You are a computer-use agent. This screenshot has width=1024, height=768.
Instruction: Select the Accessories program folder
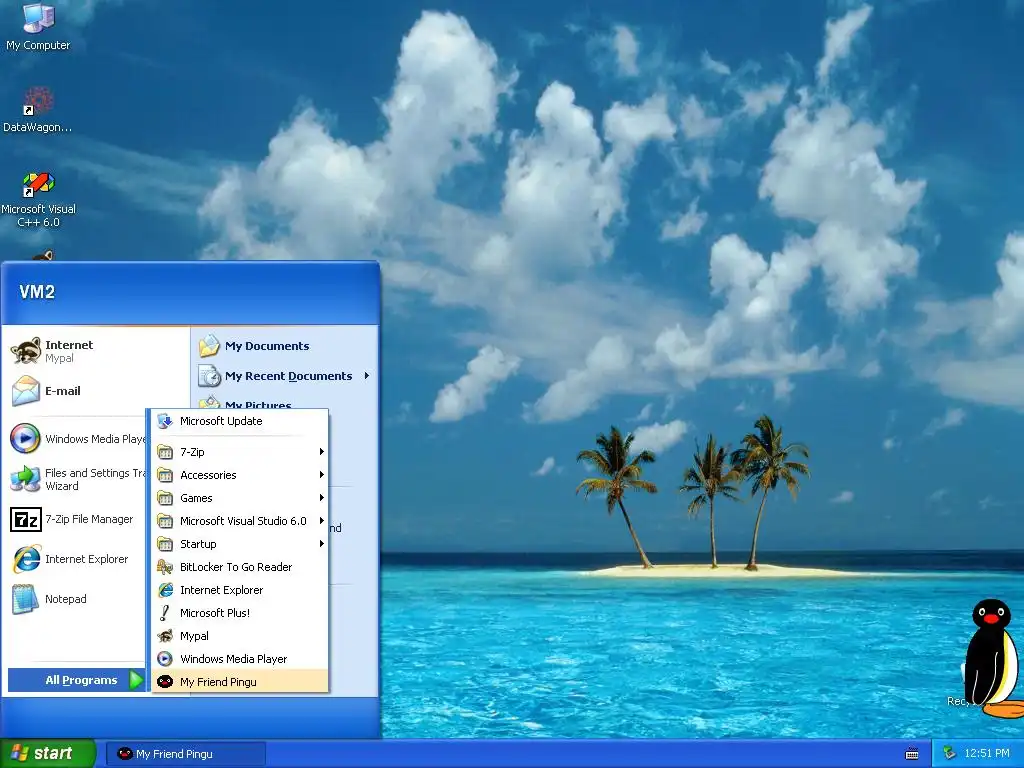[240, 475]
